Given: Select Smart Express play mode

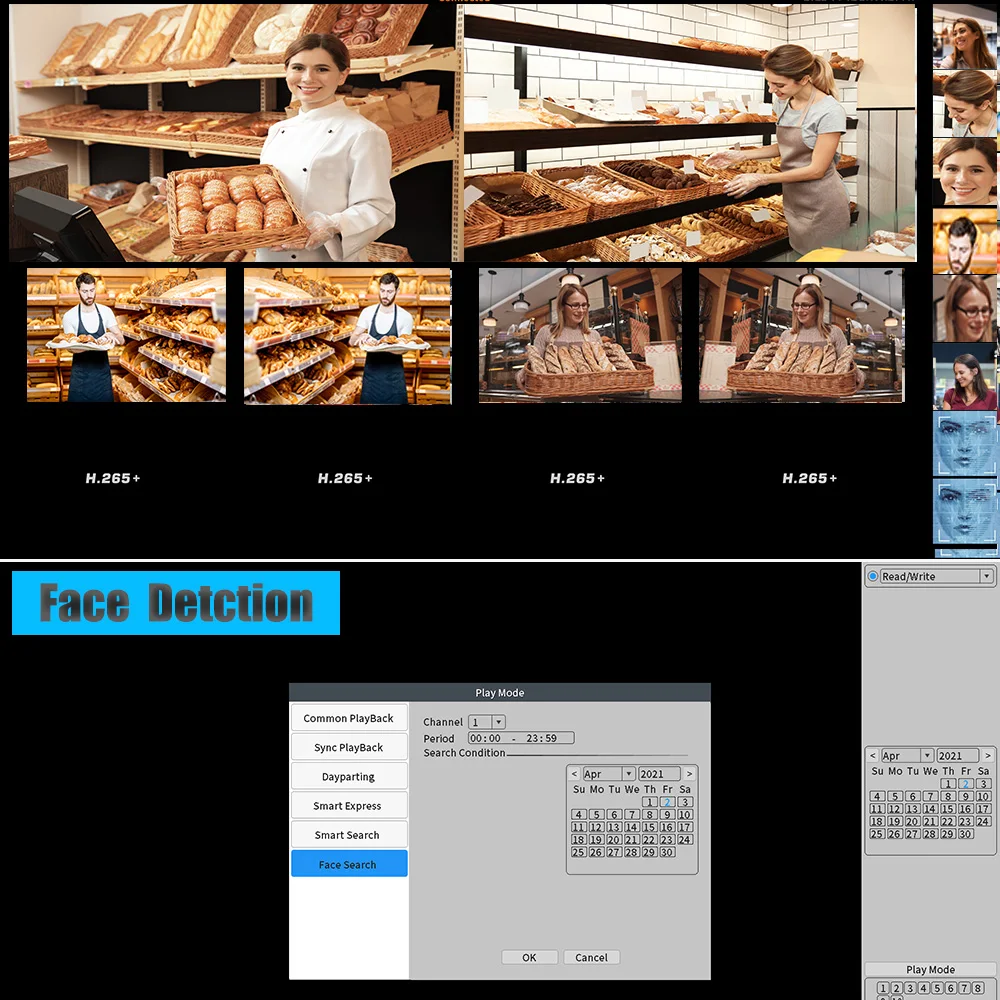Looking at the screenshot, I should coord(349,805).
